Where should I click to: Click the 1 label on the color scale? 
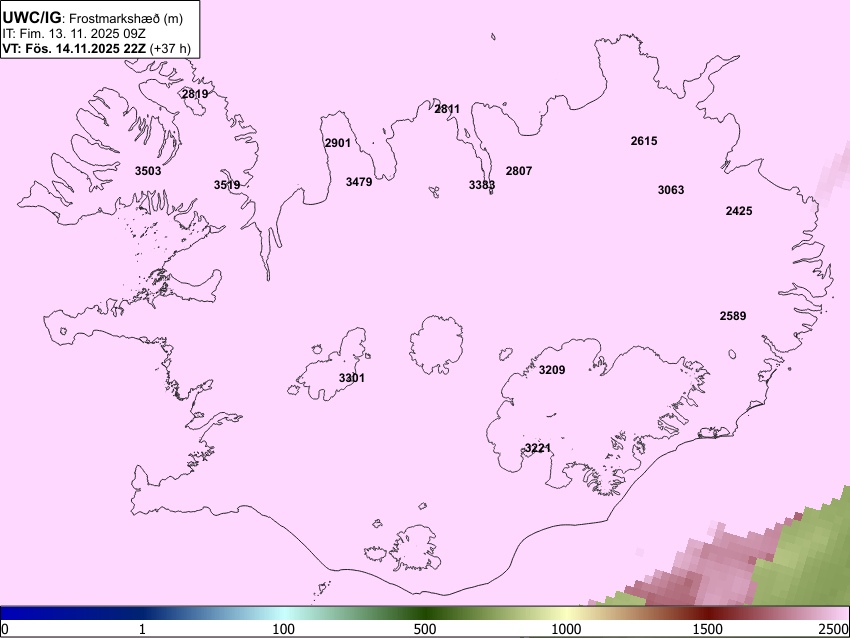click(142, 629)
